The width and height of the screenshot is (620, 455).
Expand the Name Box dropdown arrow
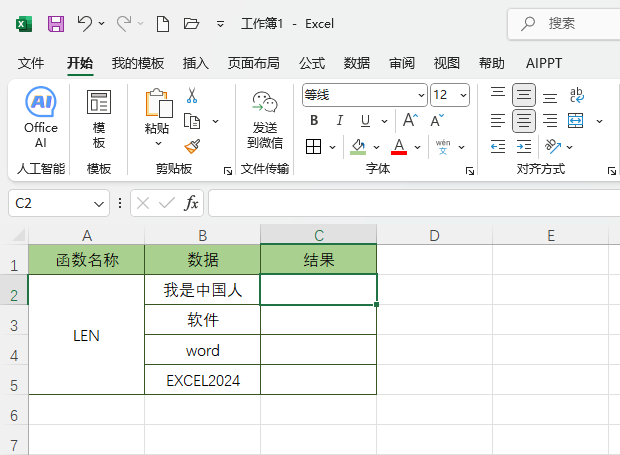(98, 204)
